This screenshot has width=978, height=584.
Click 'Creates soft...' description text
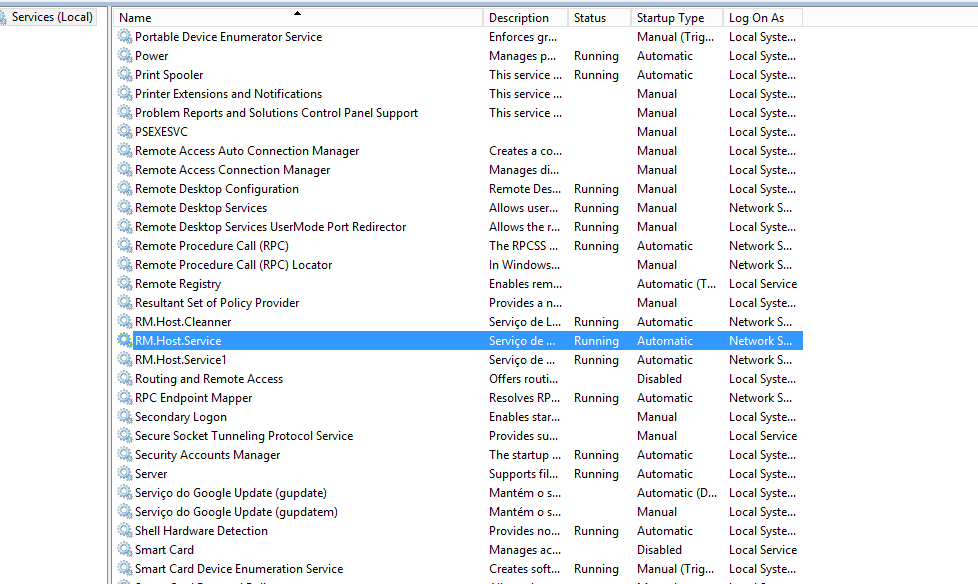coord(524,569)
